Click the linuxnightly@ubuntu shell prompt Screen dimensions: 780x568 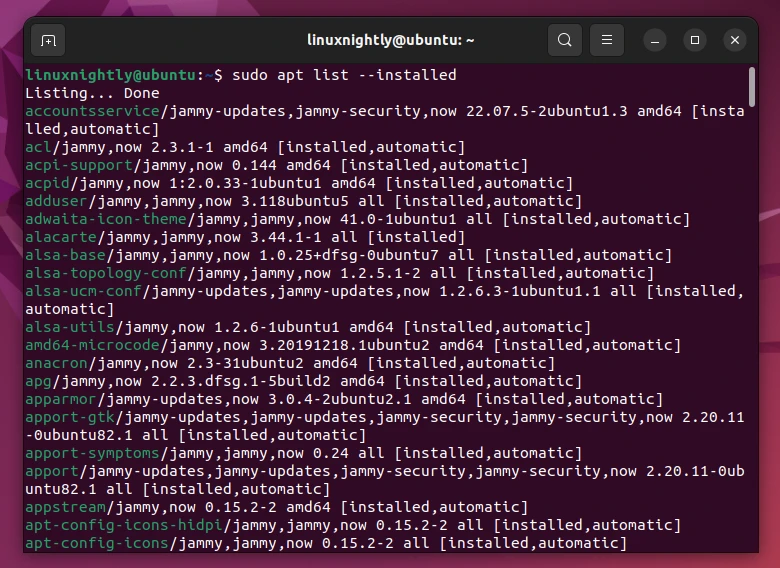[x=124, y=75]
